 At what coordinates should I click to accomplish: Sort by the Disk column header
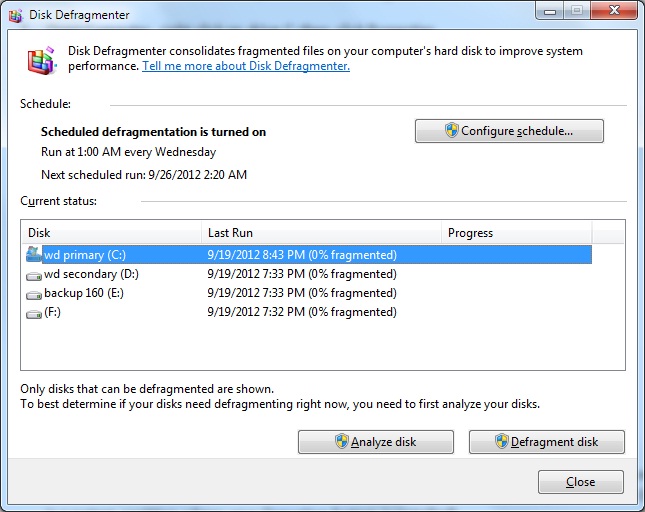click(x=111, y=233)
